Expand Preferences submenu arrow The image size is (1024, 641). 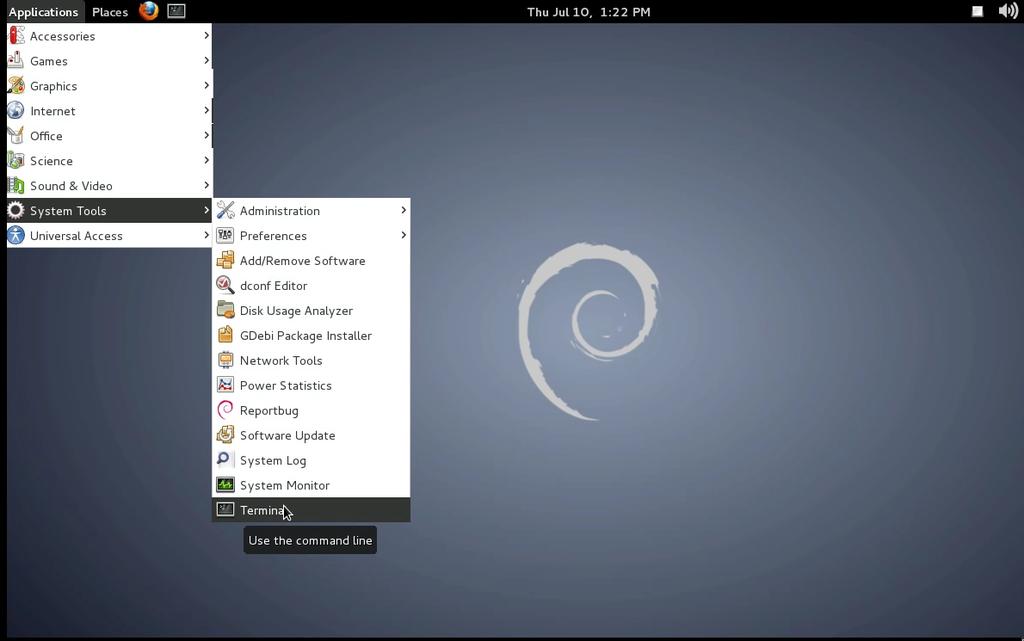[x=404, y=234]
